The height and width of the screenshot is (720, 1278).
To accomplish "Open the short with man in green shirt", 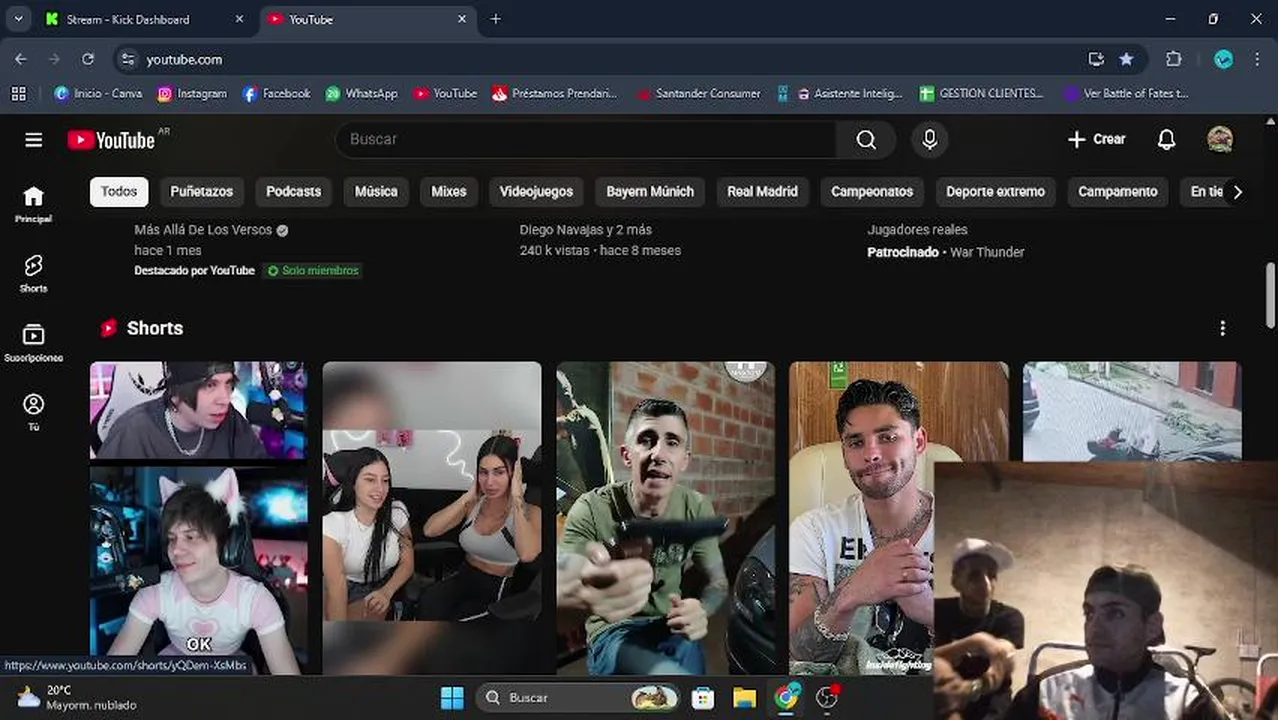I will (665, 517).
